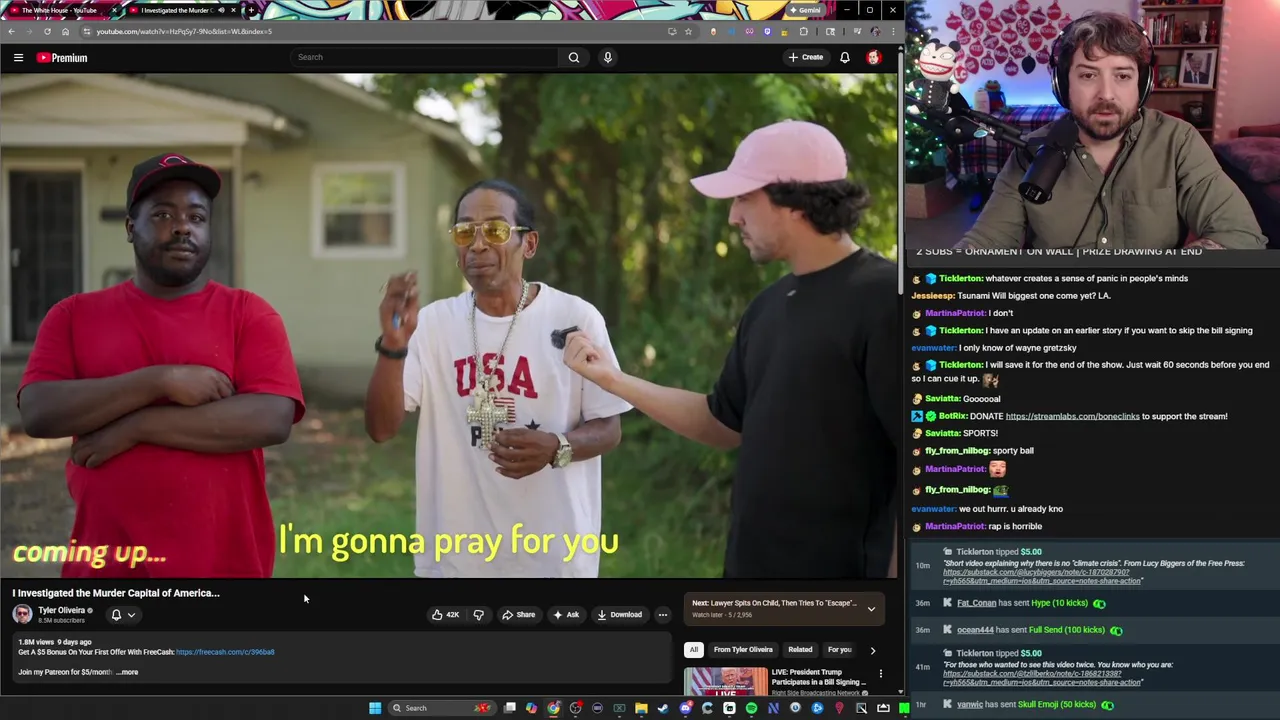
Task: Switch to The White House YouTube tab
Action: (x=60, y=10)
